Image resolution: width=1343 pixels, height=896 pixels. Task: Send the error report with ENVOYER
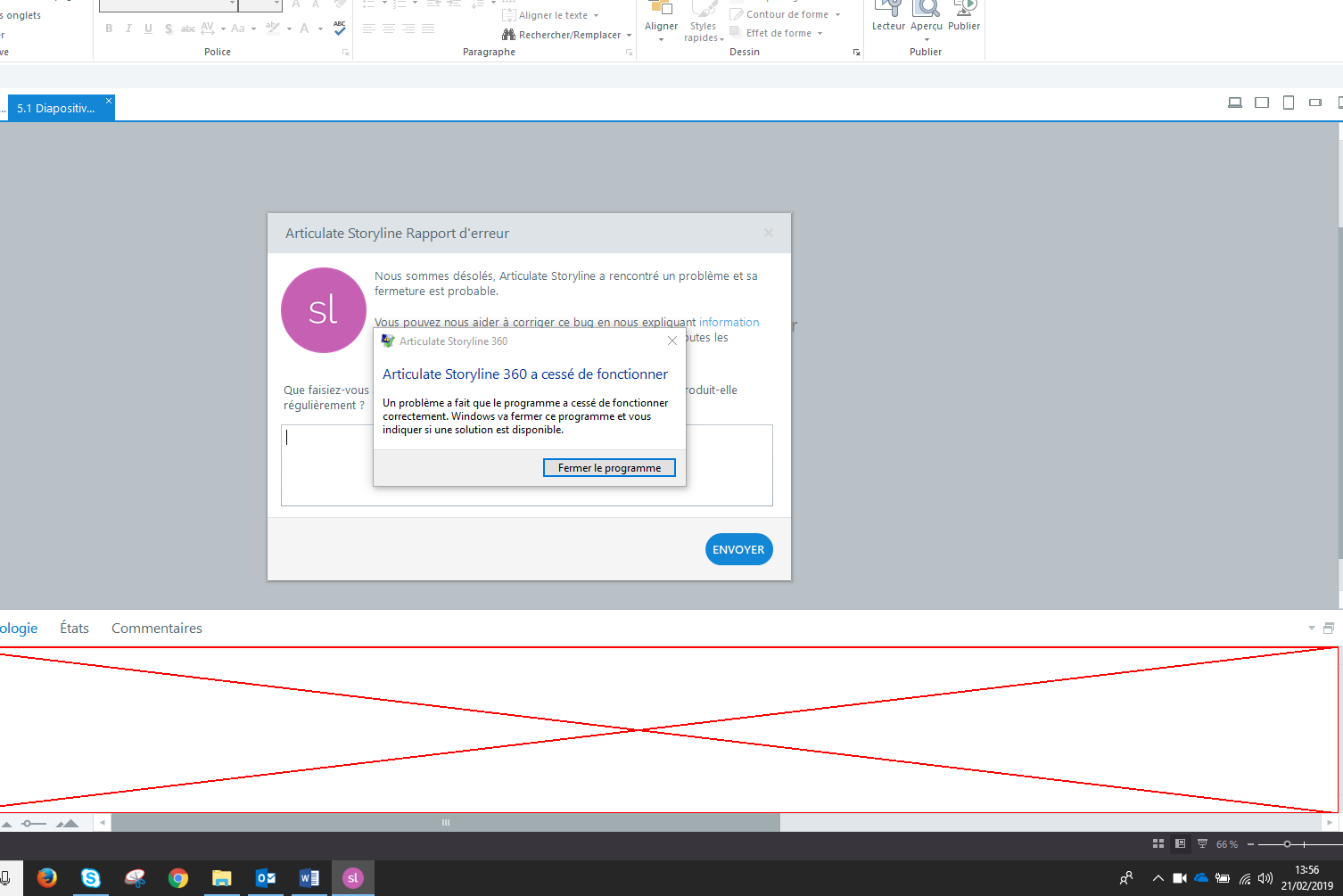point(738,549)
